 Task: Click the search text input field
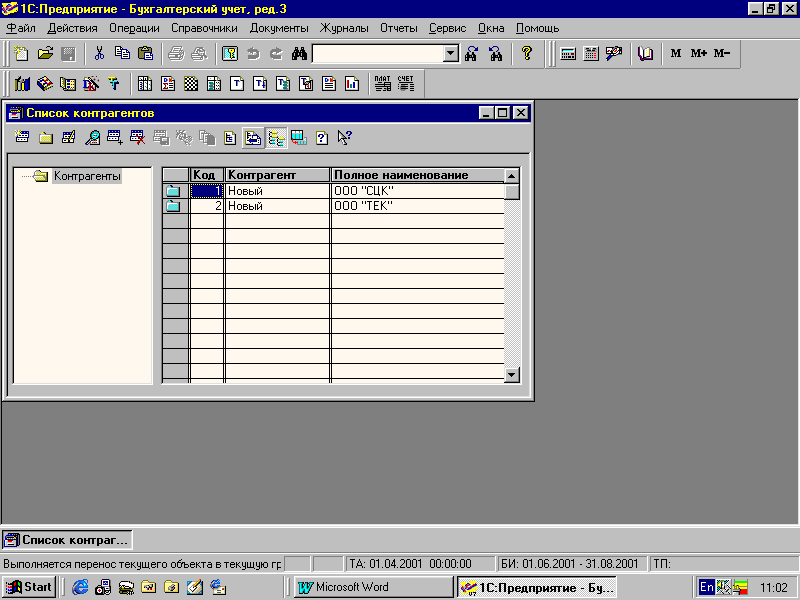[x=378, y=54]
